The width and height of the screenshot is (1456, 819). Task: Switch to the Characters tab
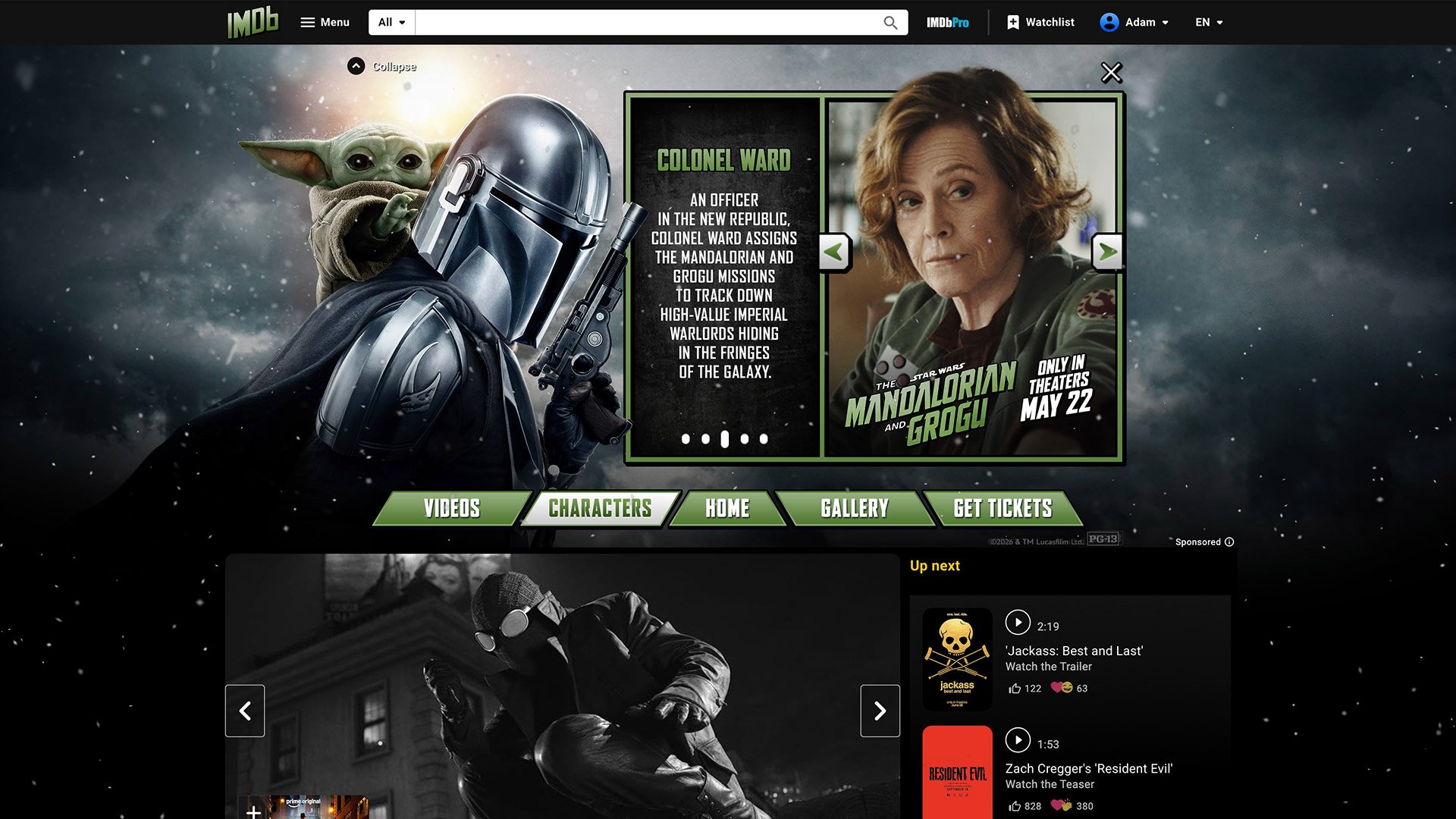click(600, 508)
